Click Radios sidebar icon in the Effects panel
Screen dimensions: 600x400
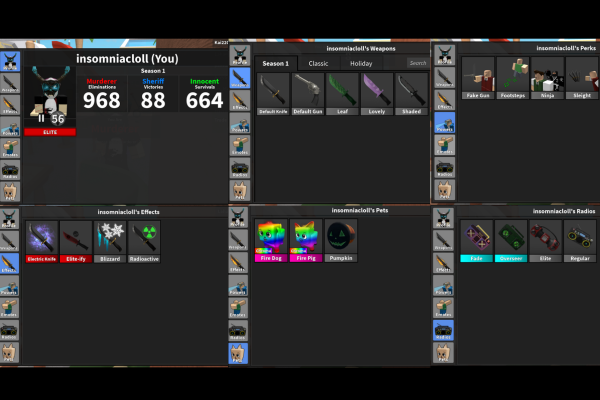[9, 330]
